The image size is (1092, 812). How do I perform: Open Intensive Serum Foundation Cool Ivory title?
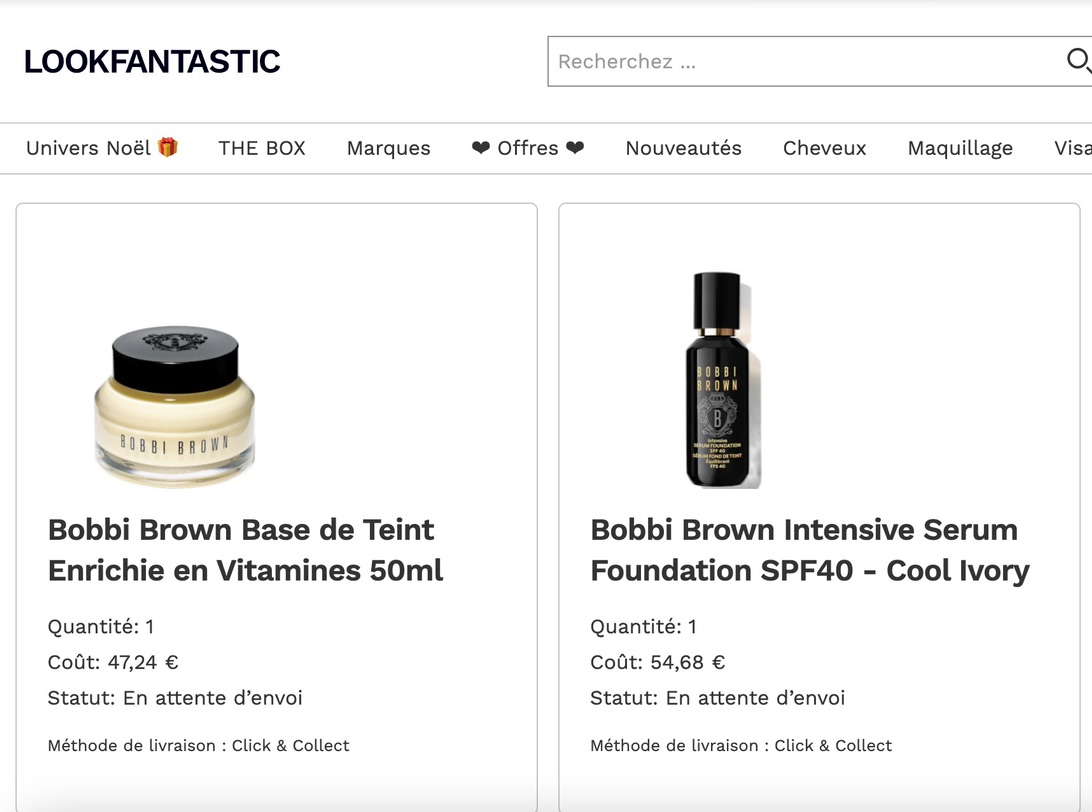(x=810, y=549)
